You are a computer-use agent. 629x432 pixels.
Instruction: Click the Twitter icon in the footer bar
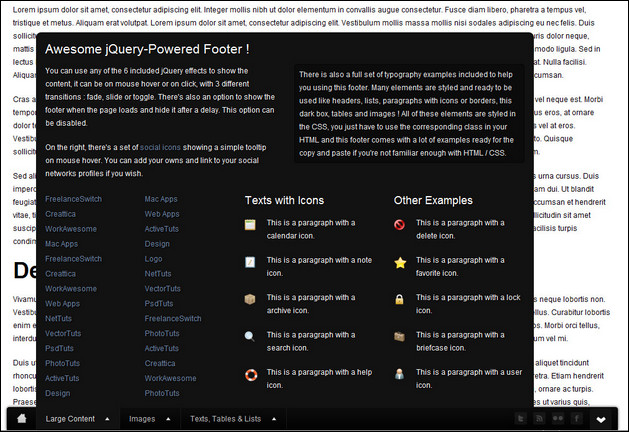pyautogui.click(x=520, y=418)
